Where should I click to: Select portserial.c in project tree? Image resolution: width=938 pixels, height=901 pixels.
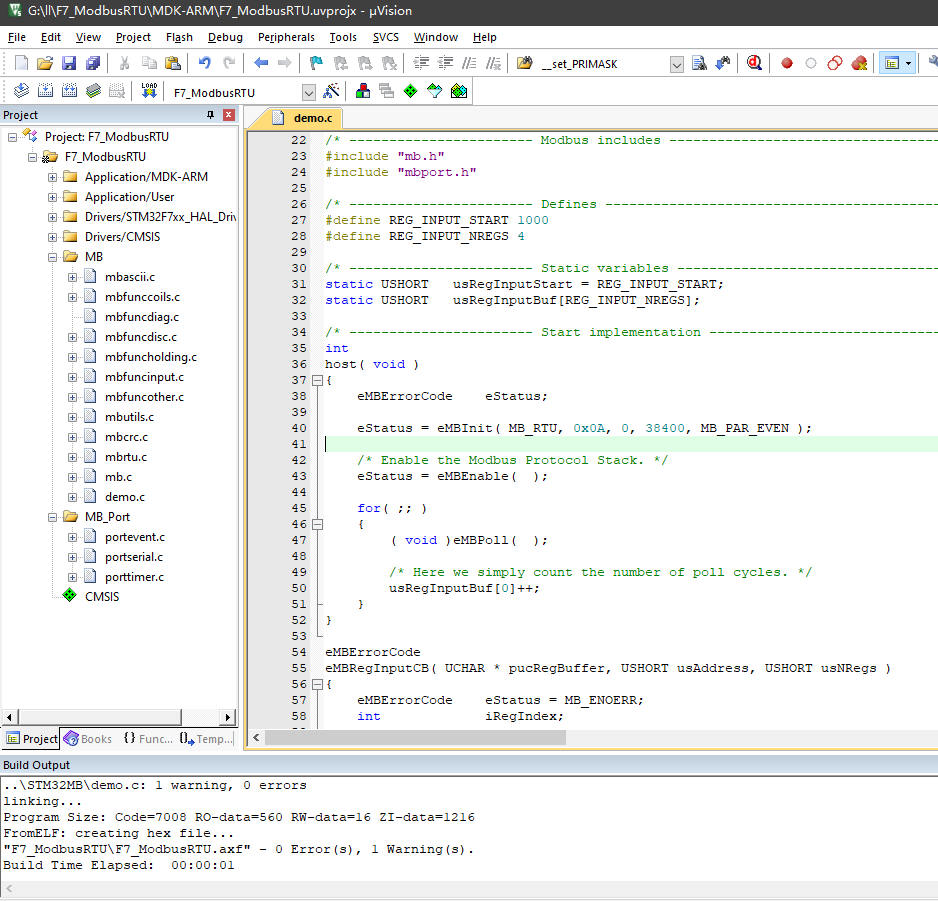(133, 557)
